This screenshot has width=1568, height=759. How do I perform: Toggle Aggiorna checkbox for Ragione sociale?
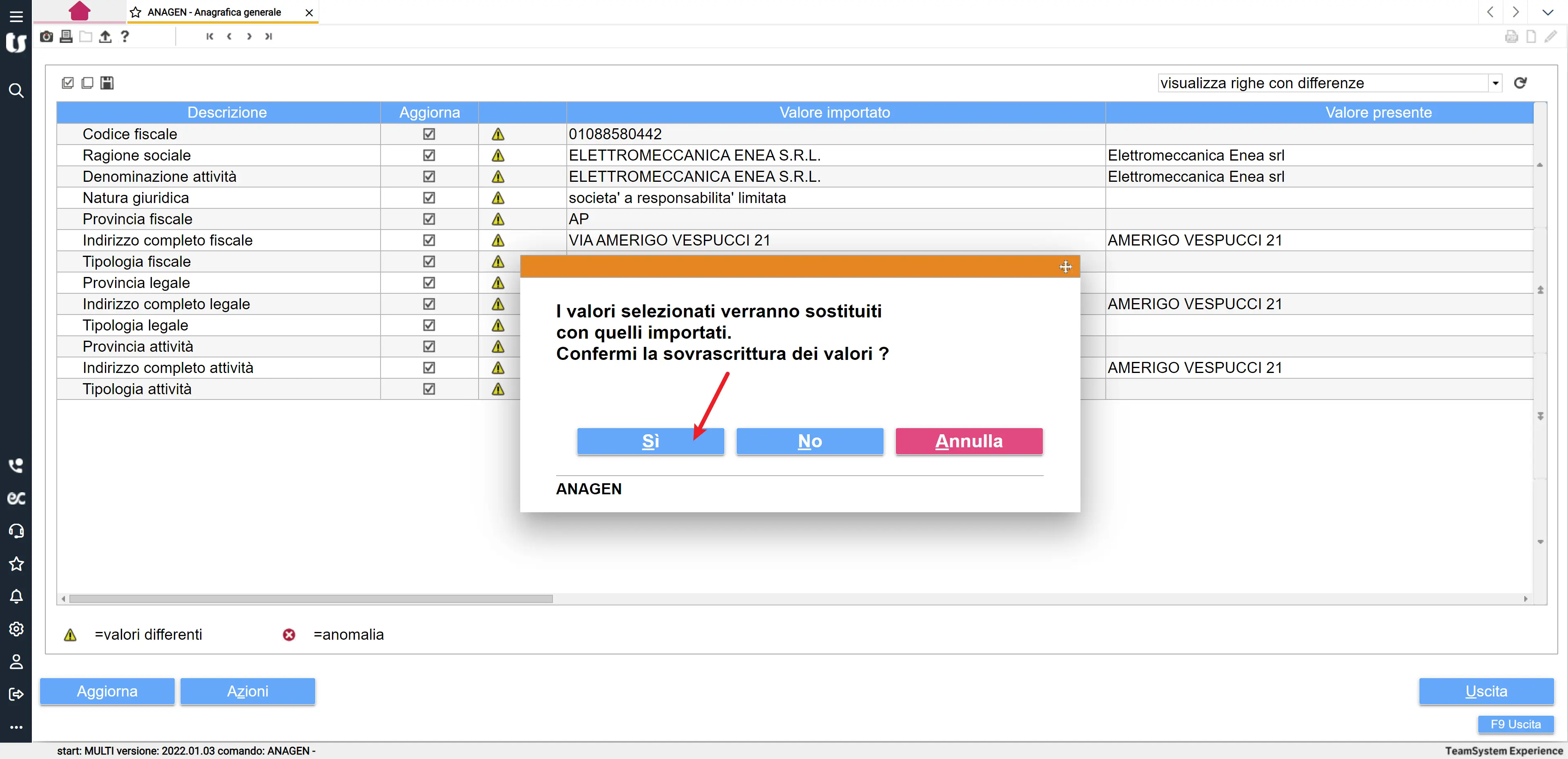[429, 155]
